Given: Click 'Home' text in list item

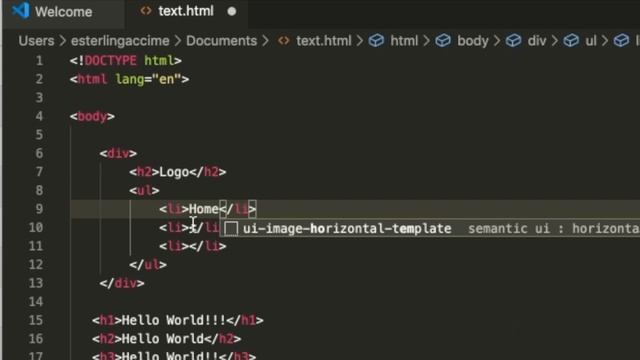Looking at the screenshot, I should click(x=204, y=209).
